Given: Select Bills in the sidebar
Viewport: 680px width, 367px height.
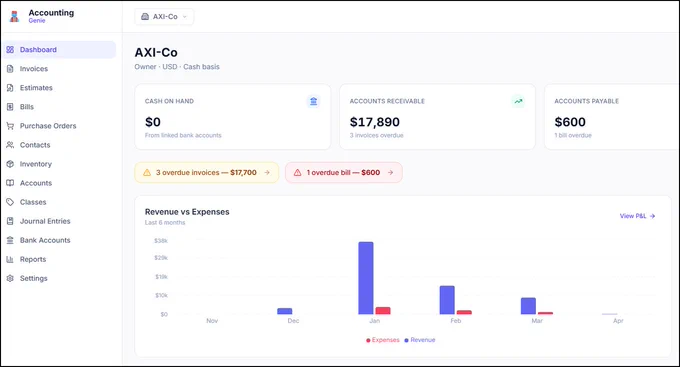Looking at the screenshot, I should pyautogui.click(x=59, y=107).
